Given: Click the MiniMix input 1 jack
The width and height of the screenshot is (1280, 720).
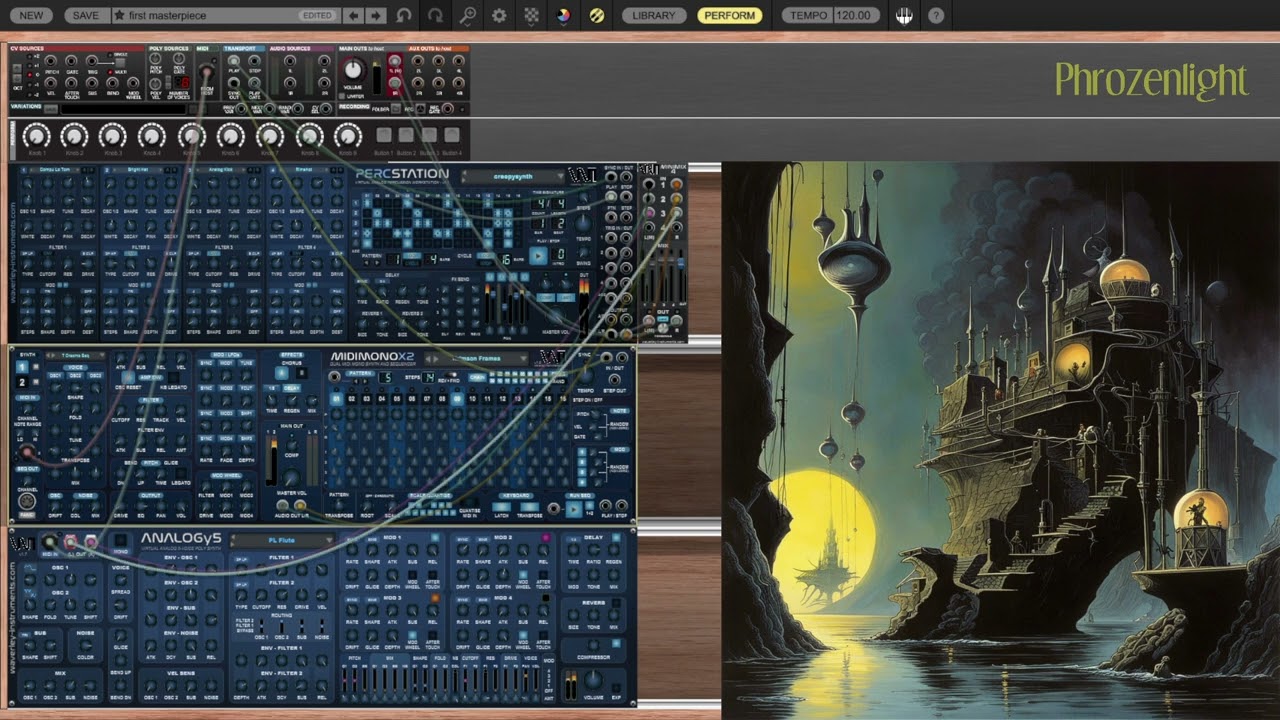Looking at the screenshot, I should pyautogui.click(x=649, y=185).
